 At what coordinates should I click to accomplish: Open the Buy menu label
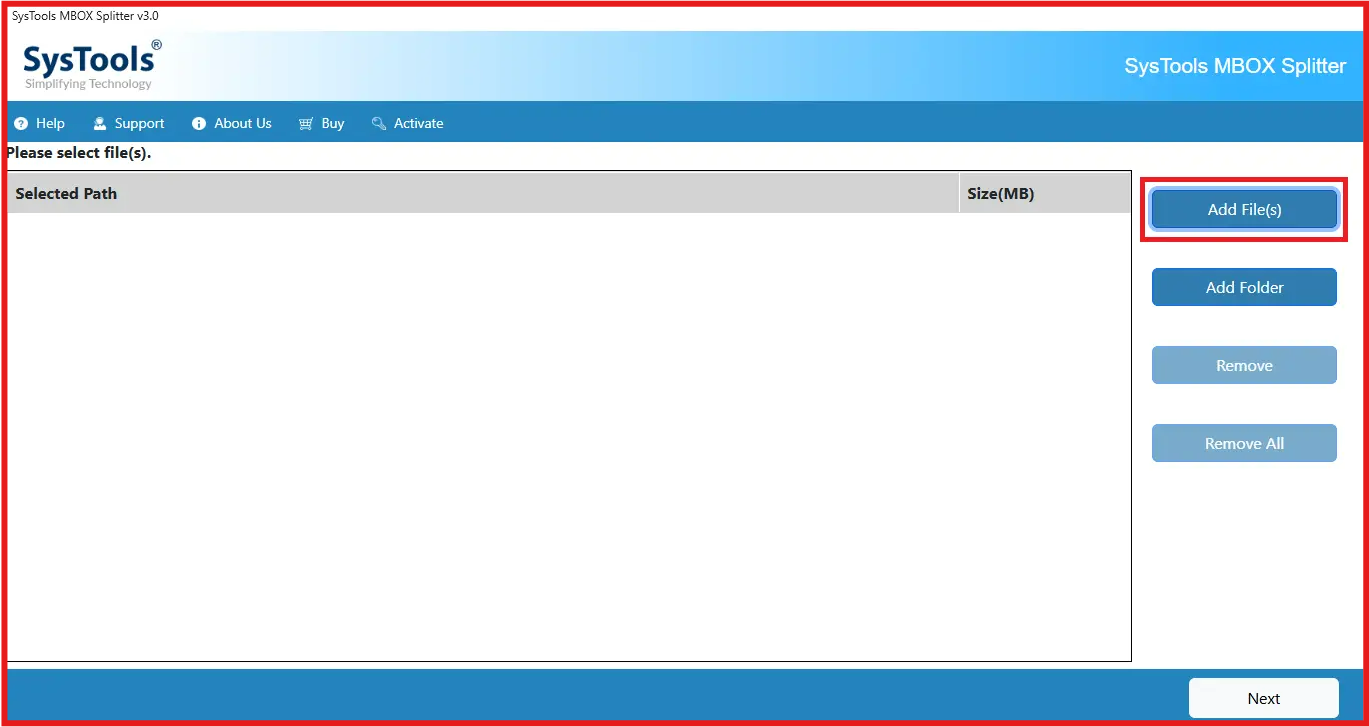pos(333,124)
